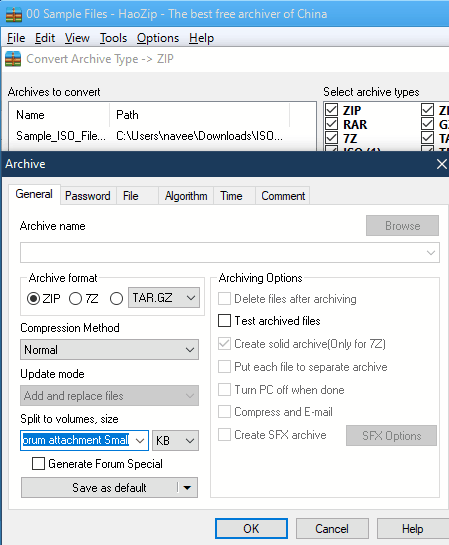Screen dimensions: 449x545
Task: Expand the split volume size dropdown arrow
Action: click(x=140, y=441)
